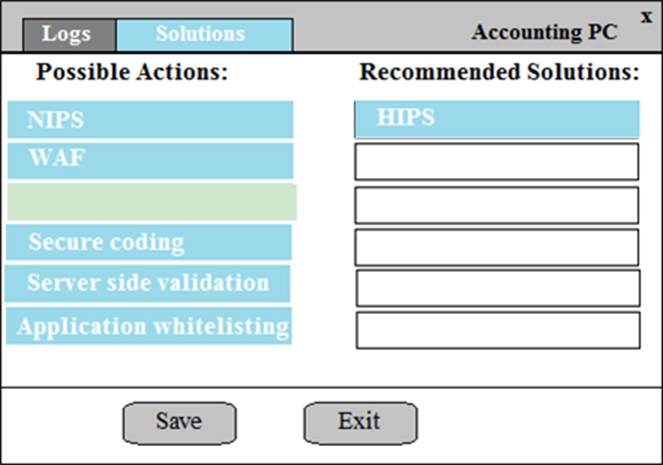Select Server side validation action
663x465 pixels.
pyautogui.click(x=150, y=283)
